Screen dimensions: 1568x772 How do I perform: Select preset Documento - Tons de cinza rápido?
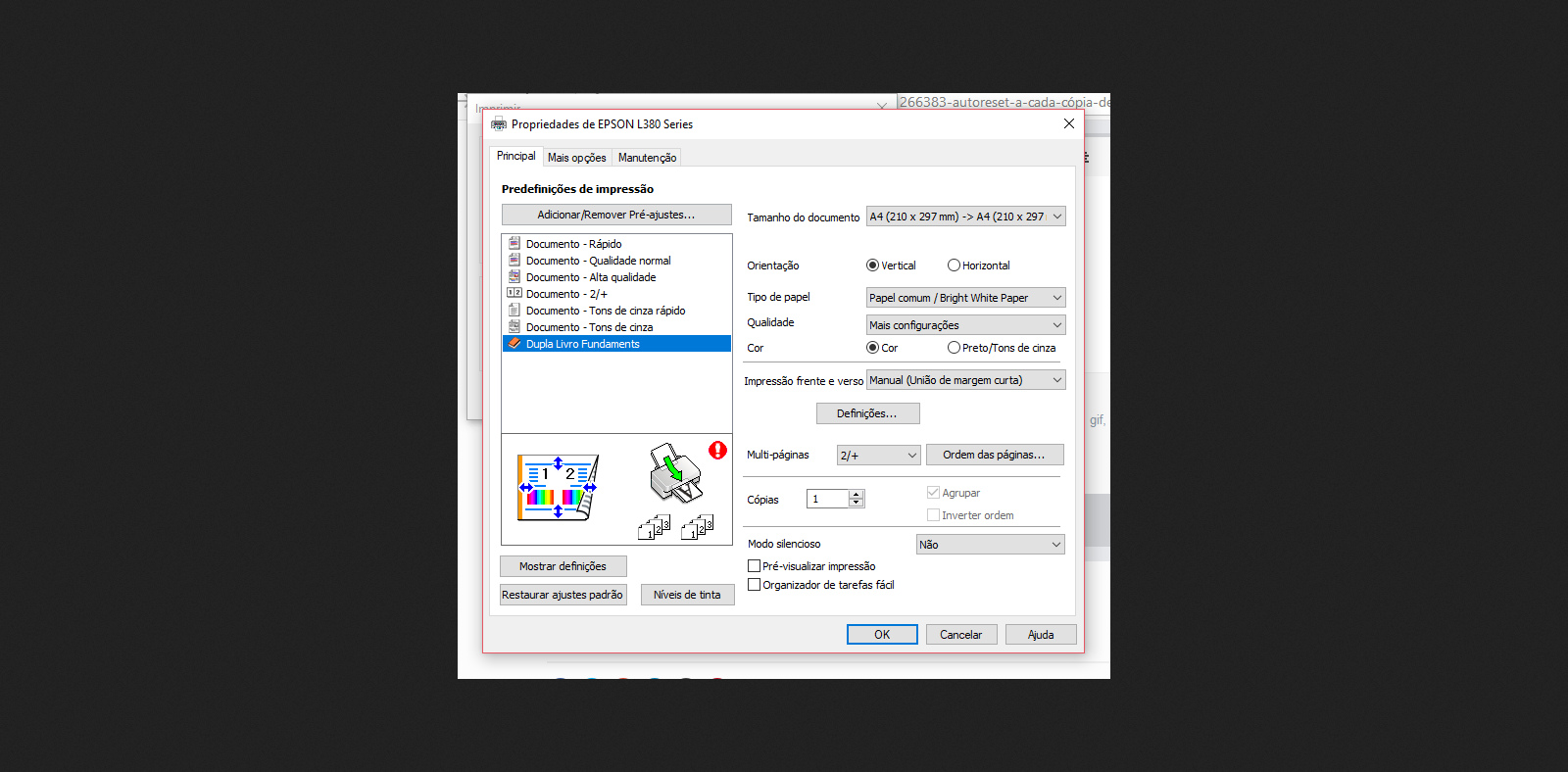(616, 311)
